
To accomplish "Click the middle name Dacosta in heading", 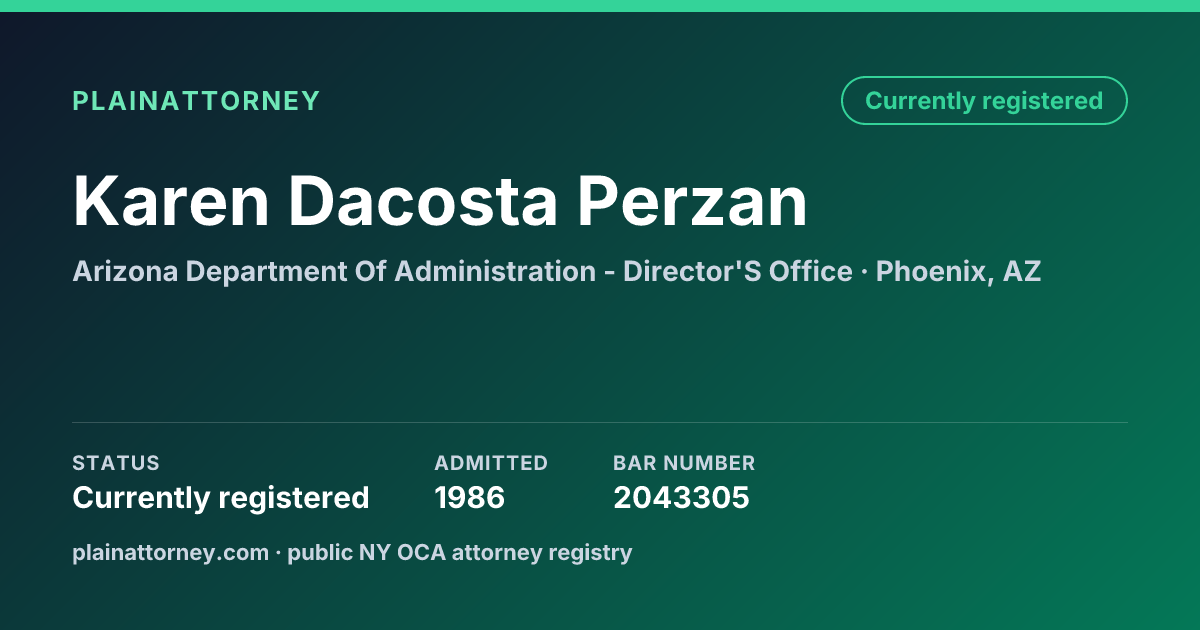I will click(x=423, y=201).
